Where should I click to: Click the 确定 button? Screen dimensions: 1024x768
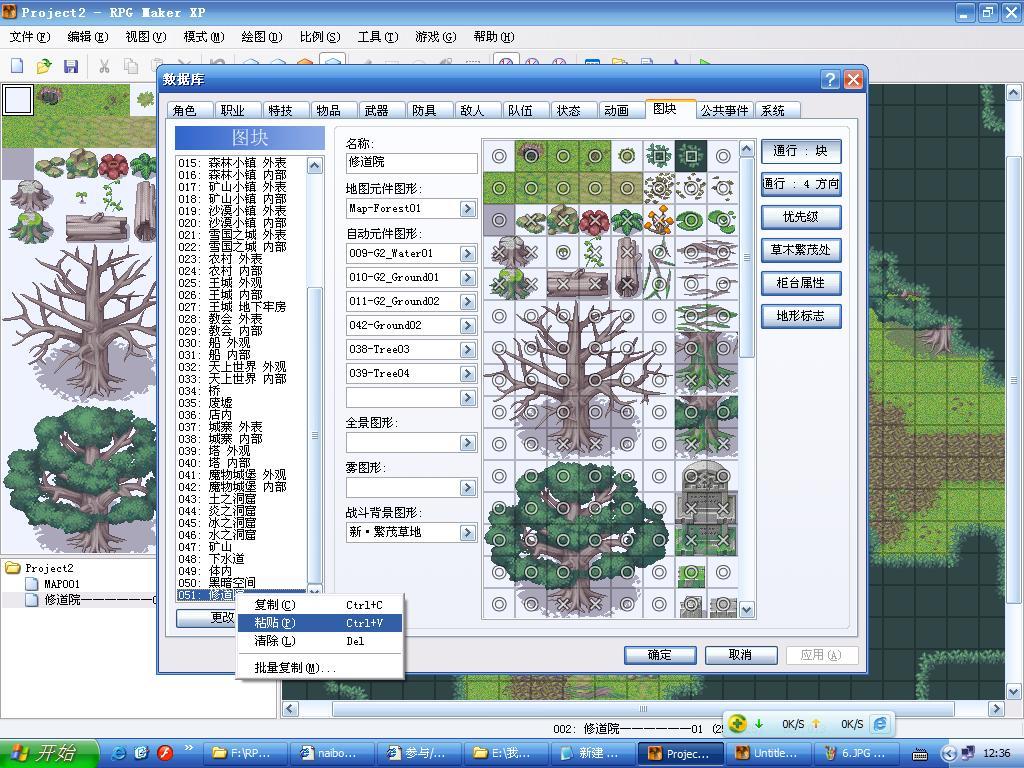pos(660,654)
